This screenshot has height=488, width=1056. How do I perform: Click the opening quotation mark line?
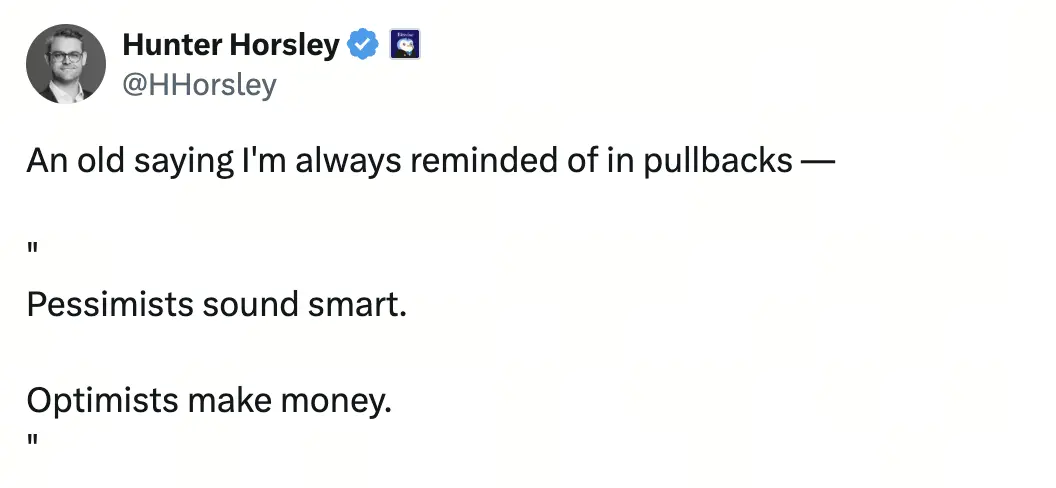[32, 249]
